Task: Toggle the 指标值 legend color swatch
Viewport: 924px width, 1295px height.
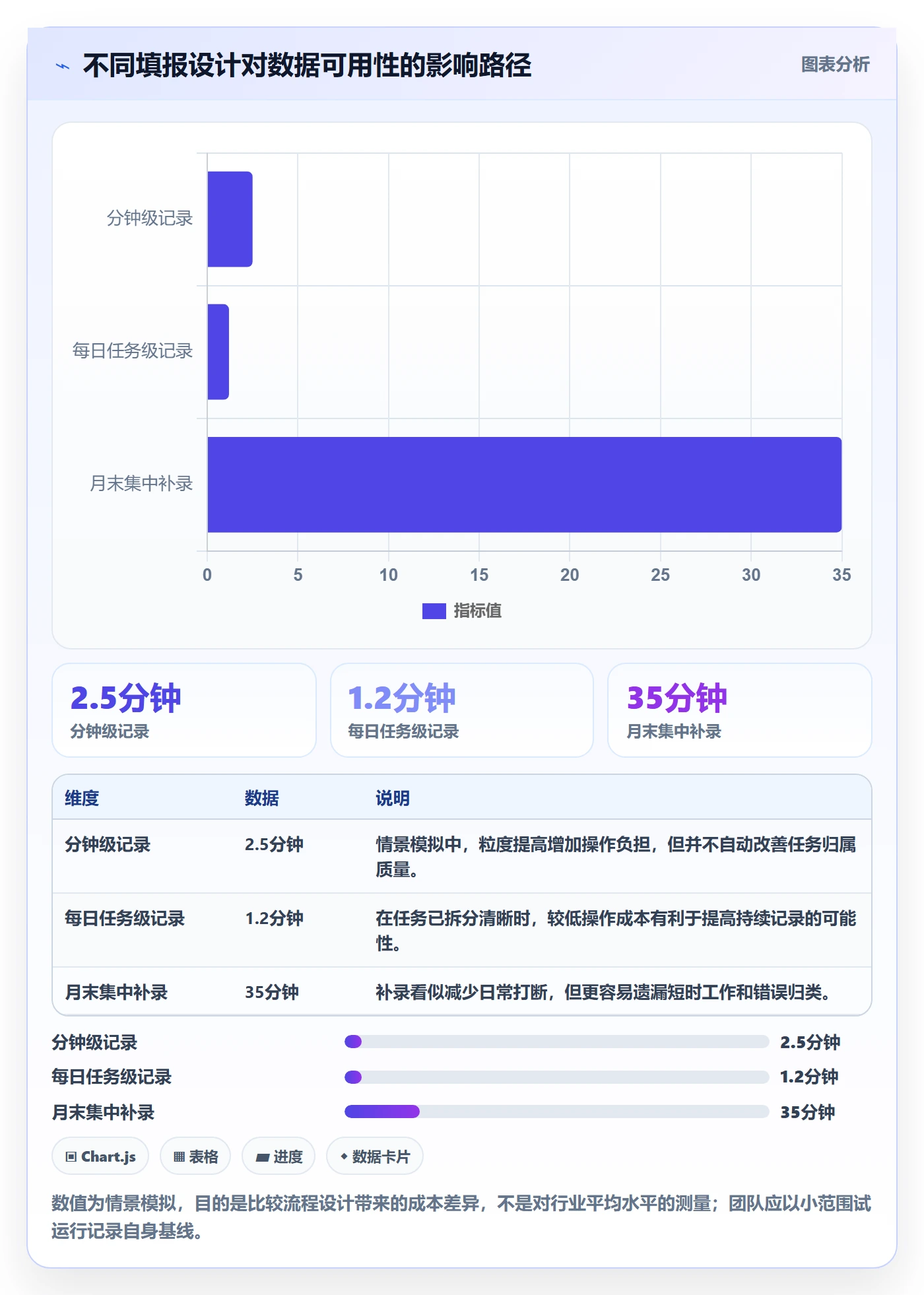Action: 434,611
